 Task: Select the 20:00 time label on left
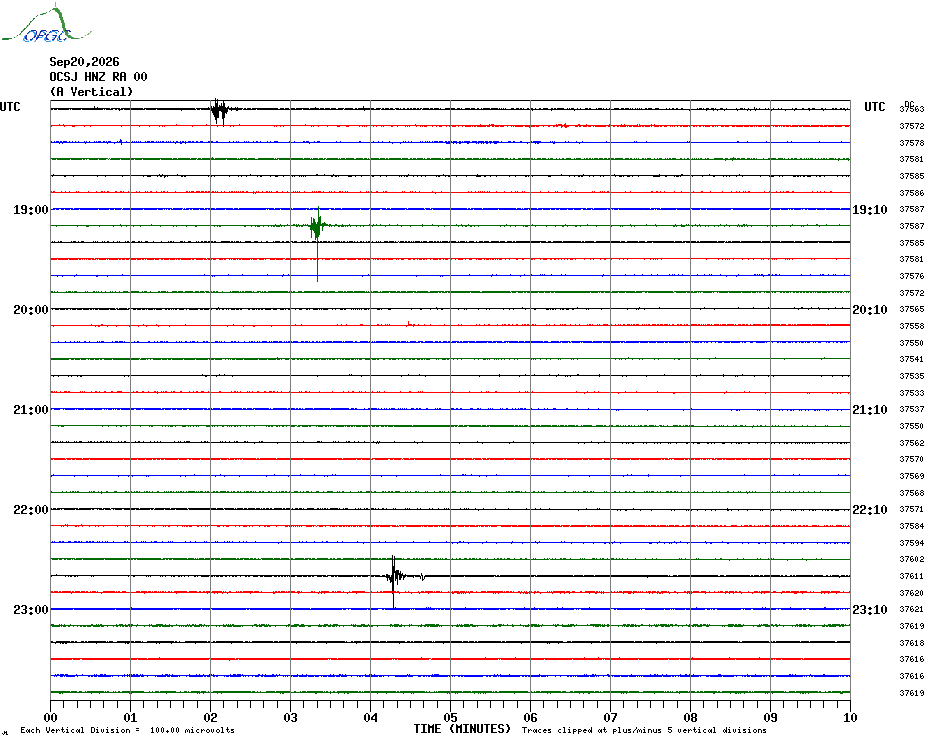coord(31,310)
